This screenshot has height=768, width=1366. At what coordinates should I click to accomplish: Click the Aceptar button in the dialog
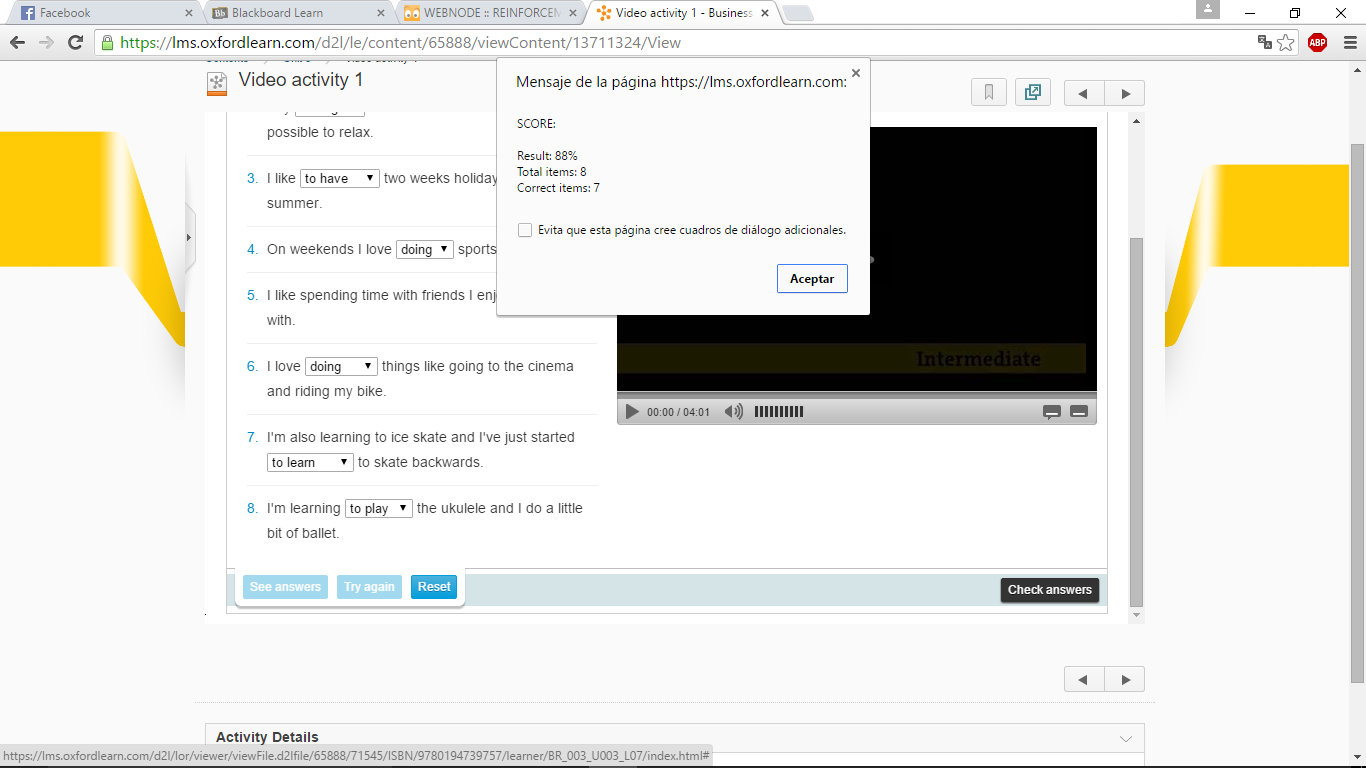812,279
